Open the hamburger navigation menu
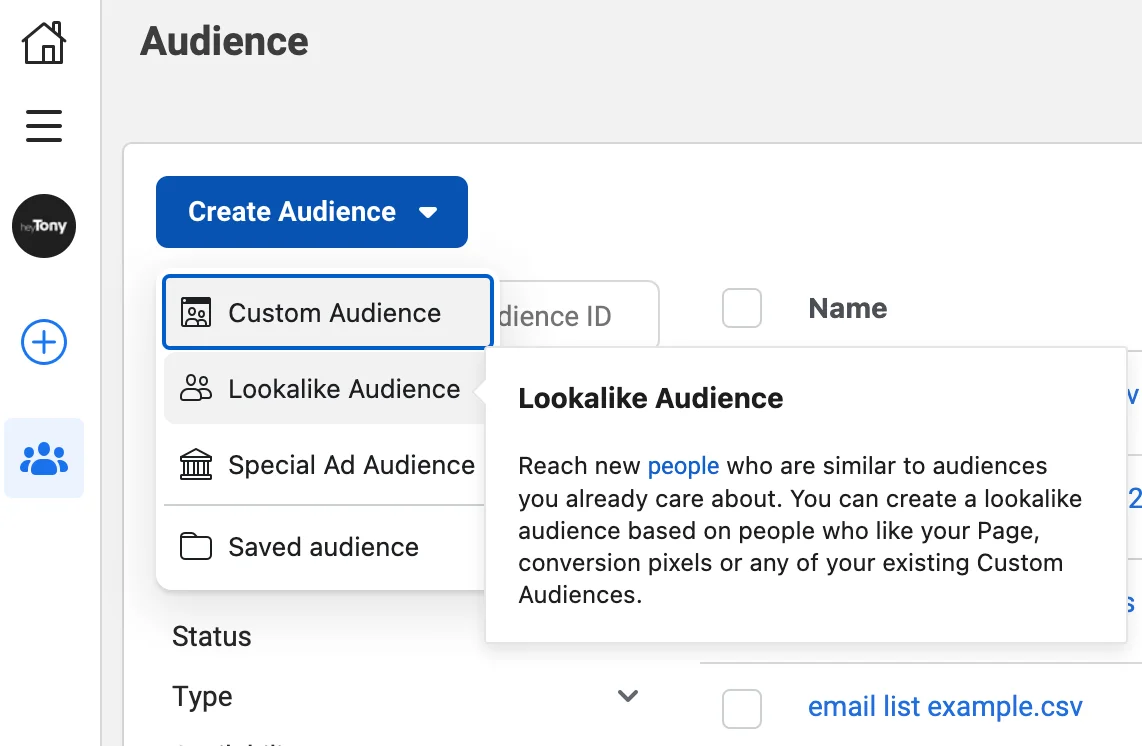The width and height of the screenshot is (1142, 746). point(44,126)
